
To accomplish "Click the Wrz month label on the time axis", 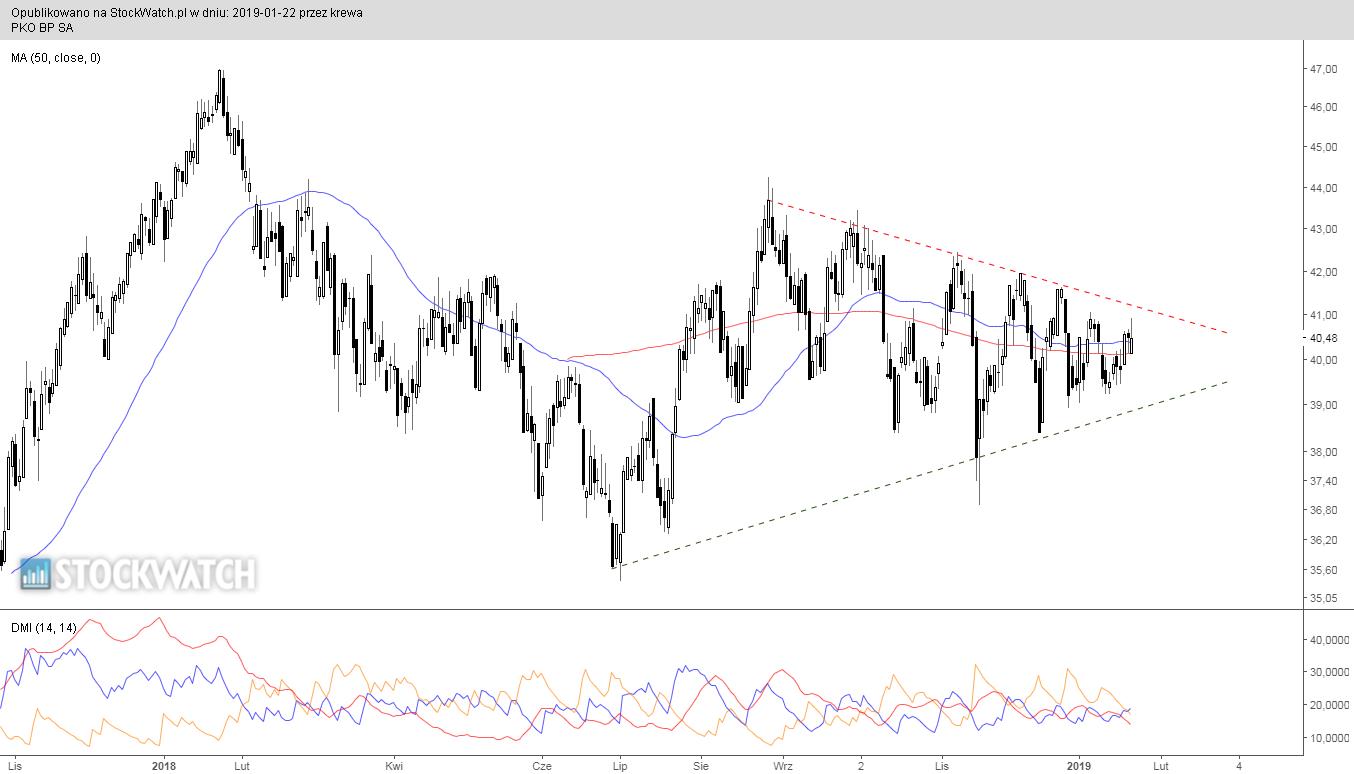I will [x=783, y=766].
